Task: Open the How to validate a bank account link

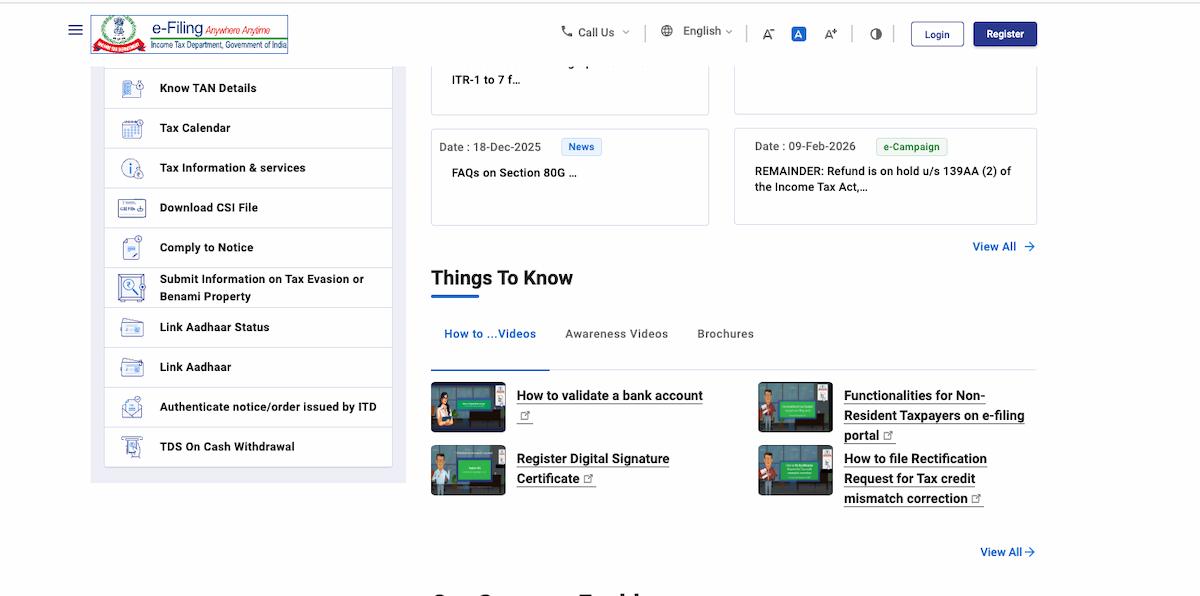Action: [609, 396]
